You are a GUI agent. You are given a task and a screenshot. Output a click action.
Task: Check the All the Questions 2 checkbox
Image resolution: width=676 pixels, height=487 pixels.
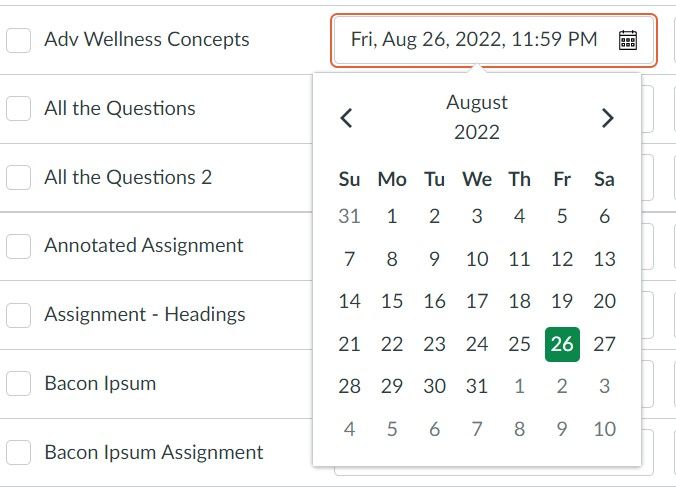click(x=19, y=177)
